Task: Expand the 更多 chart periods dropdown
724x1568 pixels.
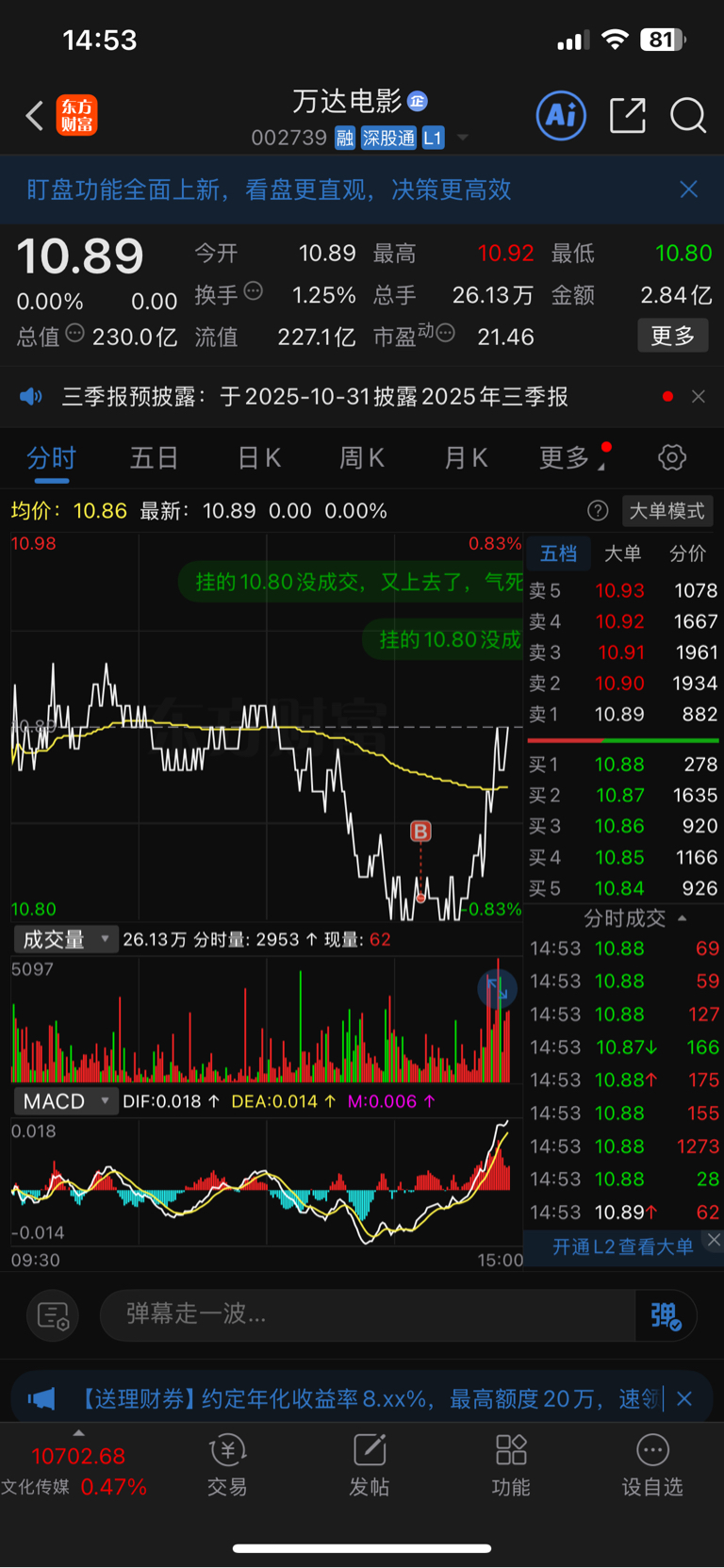Action: 571,458
